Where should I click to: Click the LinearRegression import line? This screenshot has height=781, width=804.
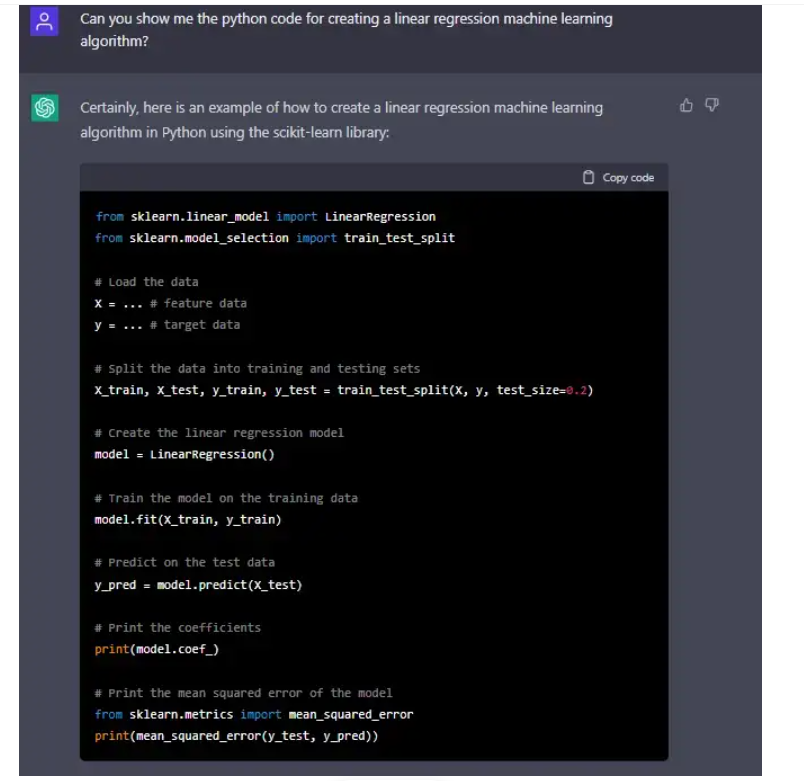pyautogui.click(x=265, y=216)
